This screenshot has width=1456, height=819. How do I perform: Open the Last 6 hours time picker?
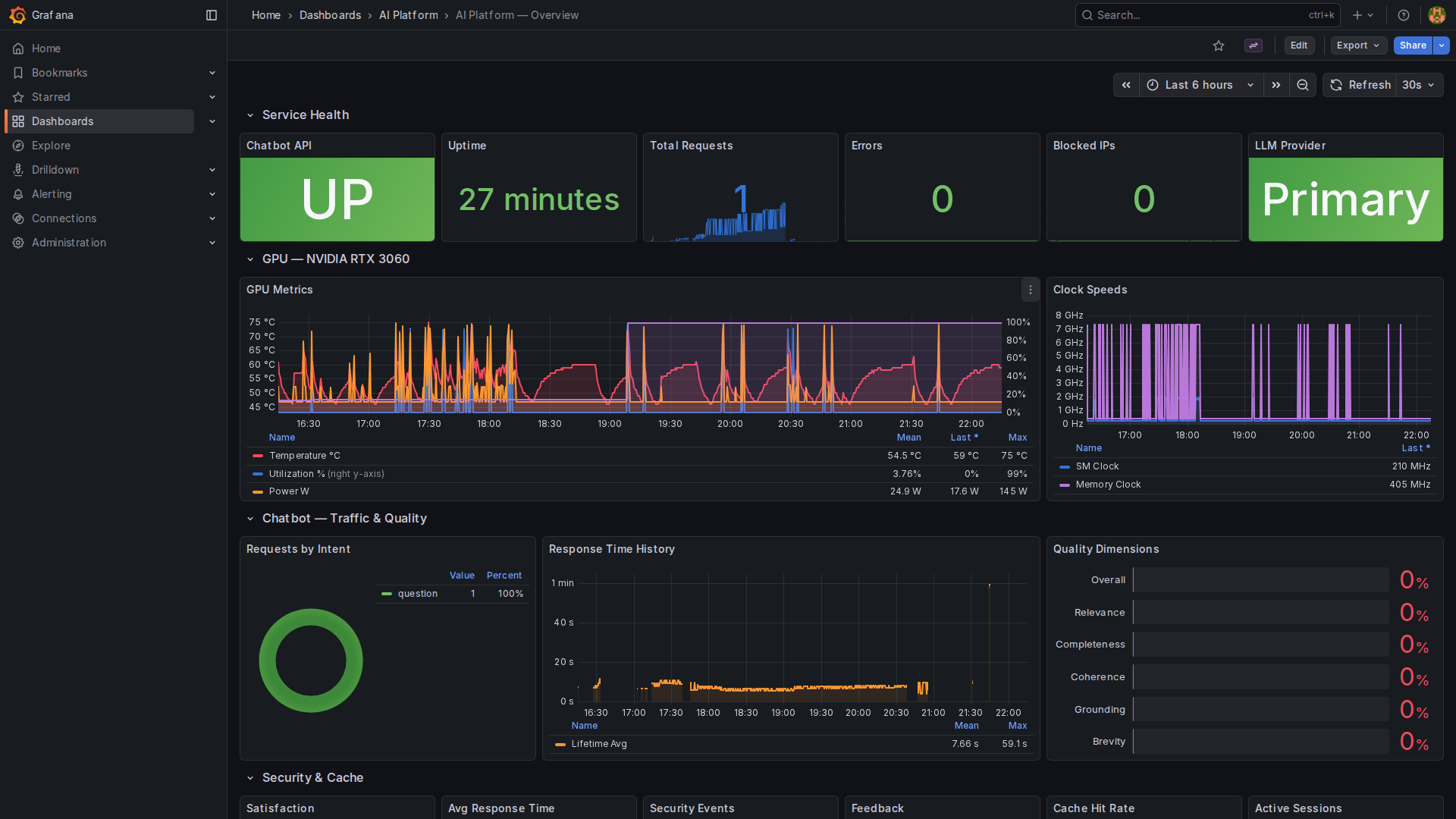[1200, 85]
